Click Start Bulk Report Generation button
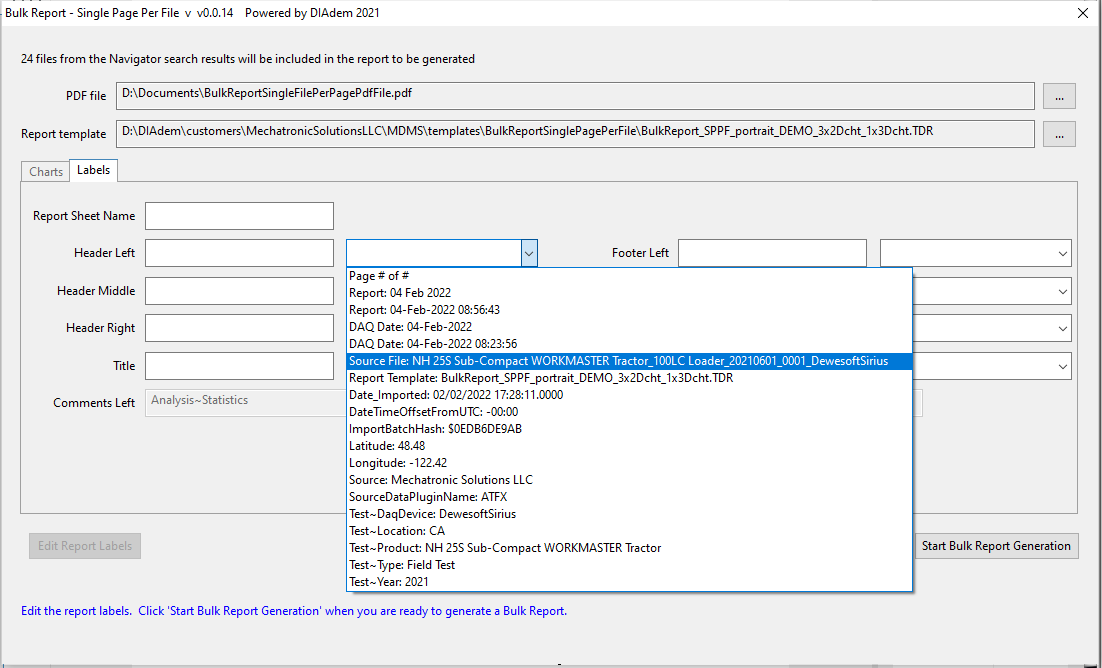The width and height of the screenshot is (1102, 668). 996,546
